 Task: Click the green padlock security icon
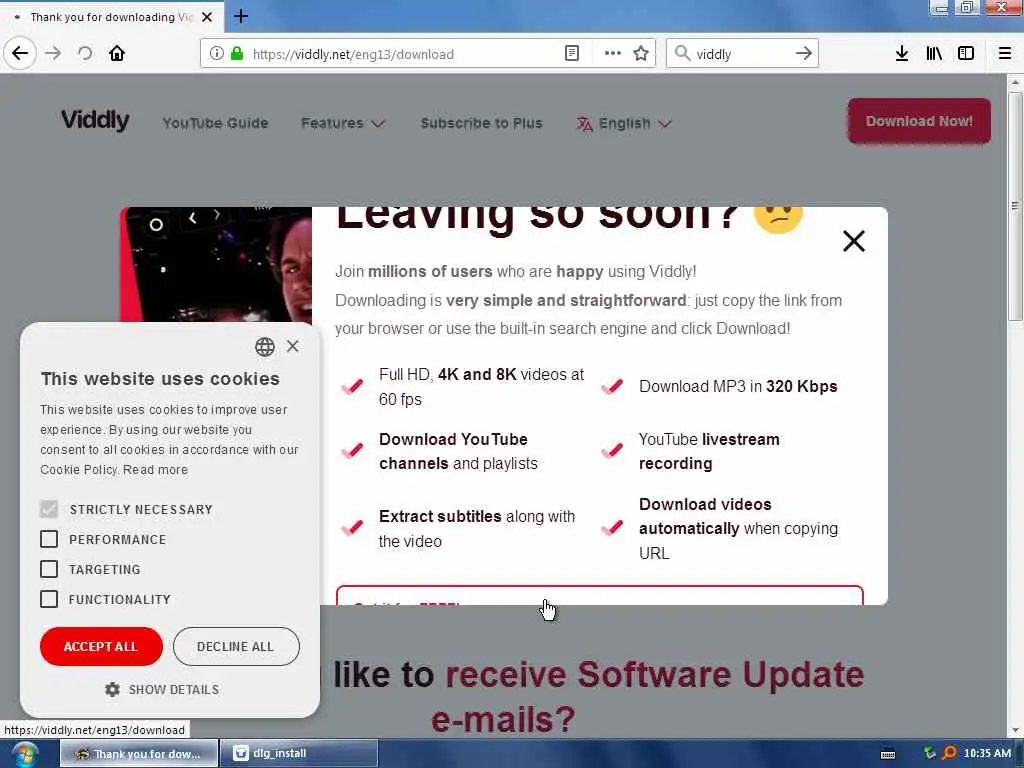tap(237, 54)
